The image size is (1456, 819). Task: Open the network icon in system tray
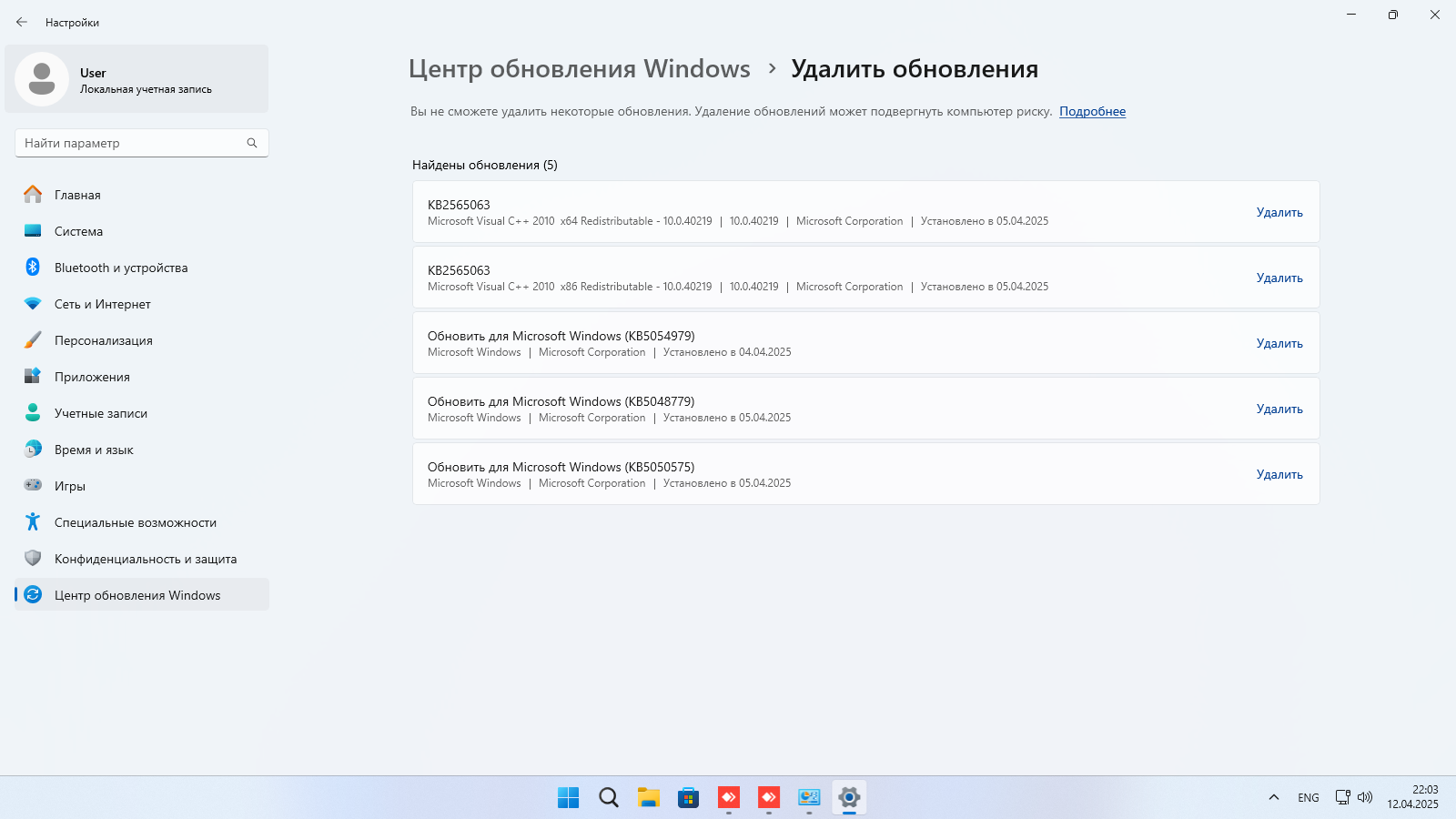pos(1342,797)
